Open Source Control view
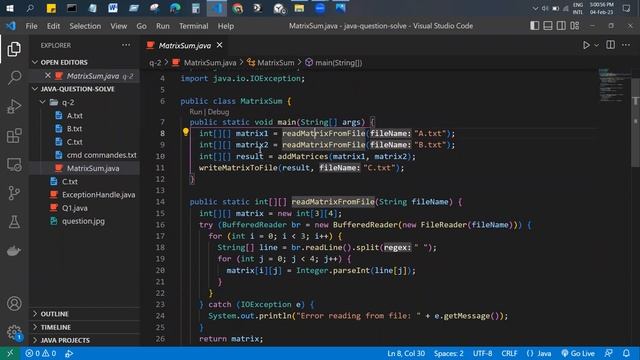This screenshot has width=640, height=360. point(14,193)
